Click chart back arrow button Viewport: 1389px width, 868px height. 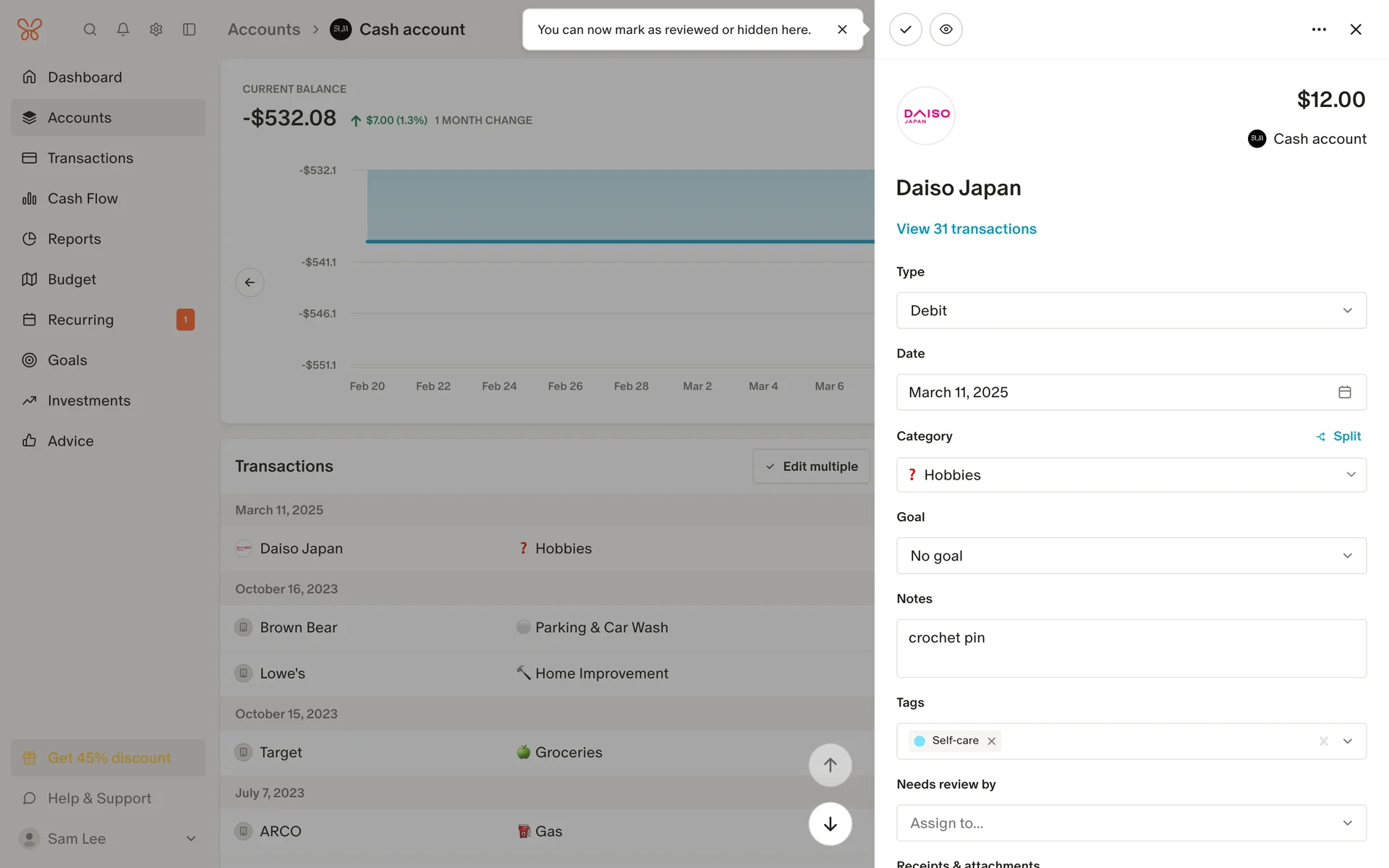(x=250, y=282)
